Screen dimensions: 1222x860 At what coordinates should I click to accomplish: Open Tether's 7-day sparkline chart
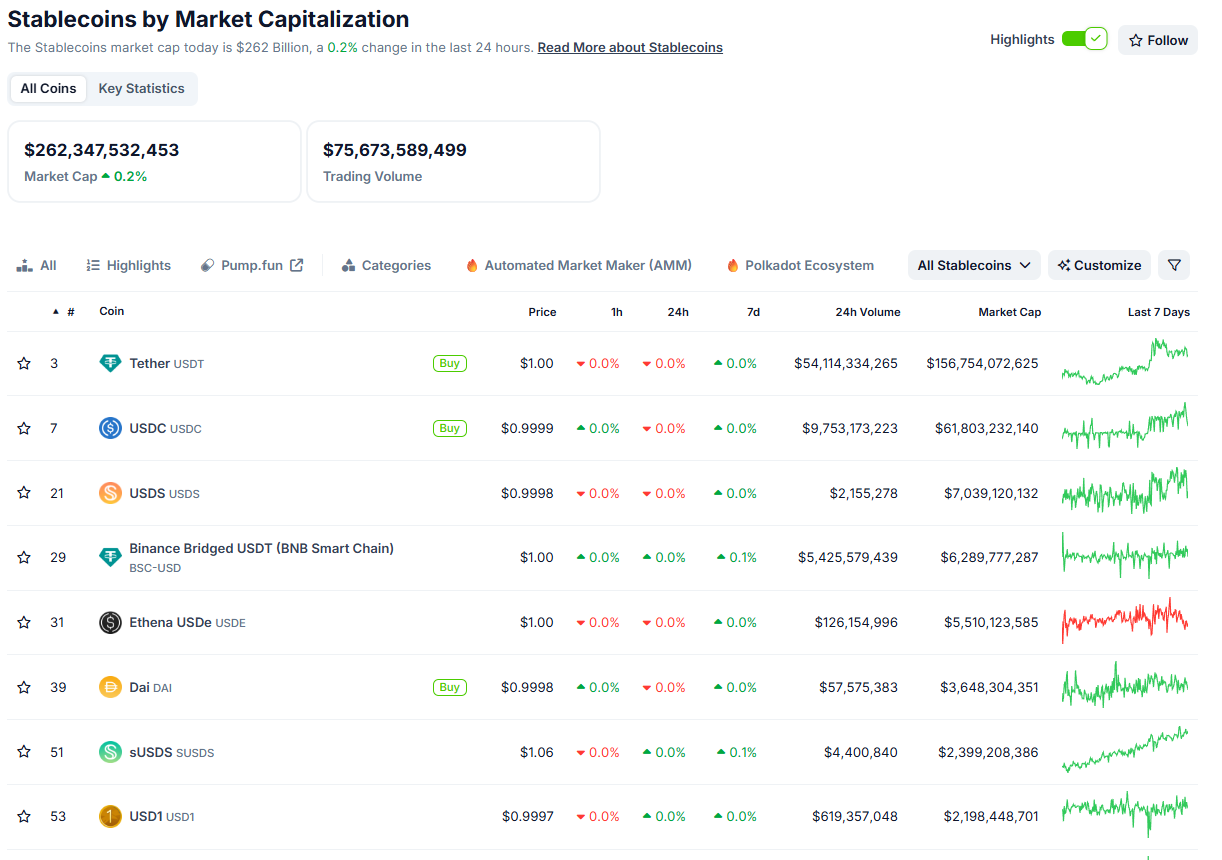point(1125,362)
